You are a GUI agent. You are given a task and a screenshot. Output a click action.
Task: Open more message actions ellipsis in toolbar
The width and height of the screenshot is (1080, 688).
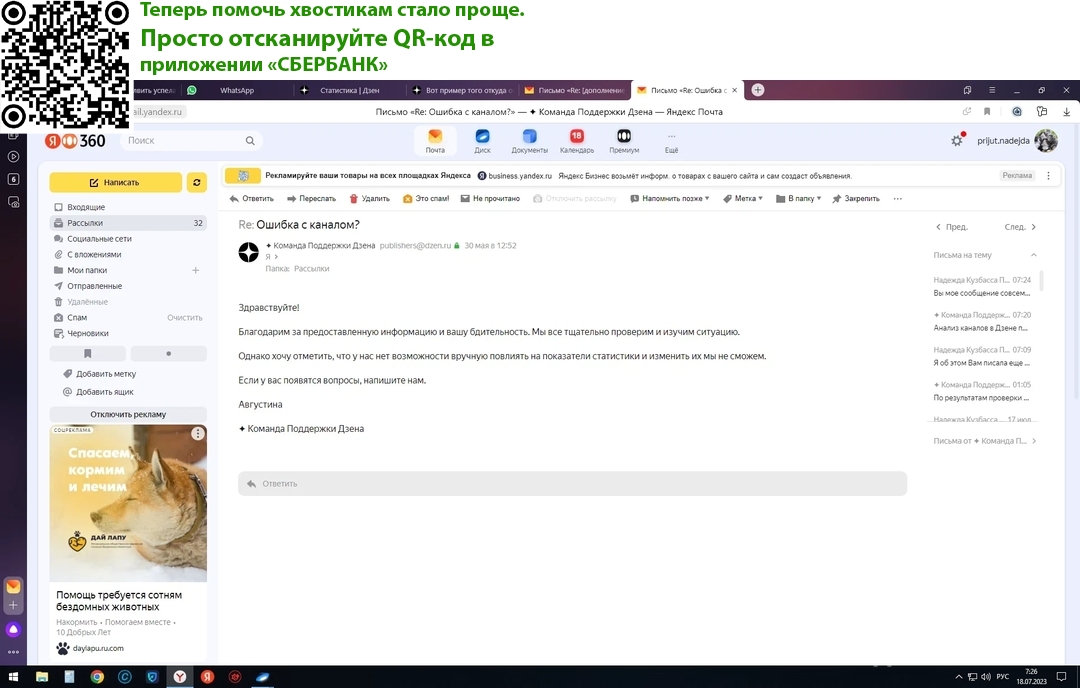(897, 198)
